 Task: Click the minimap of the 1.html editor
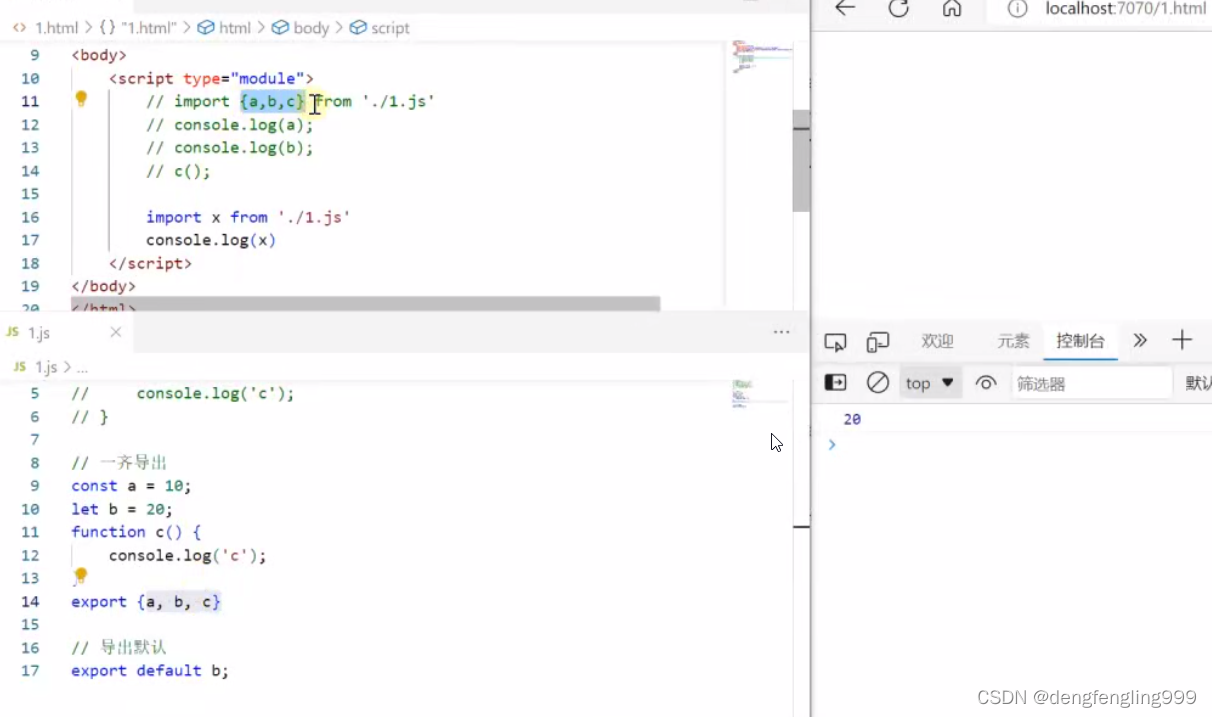click(760, 58)
